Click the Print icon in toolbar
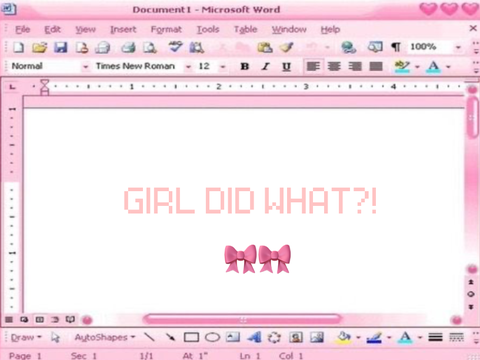480x360 pixels. (x=129, y=48)
